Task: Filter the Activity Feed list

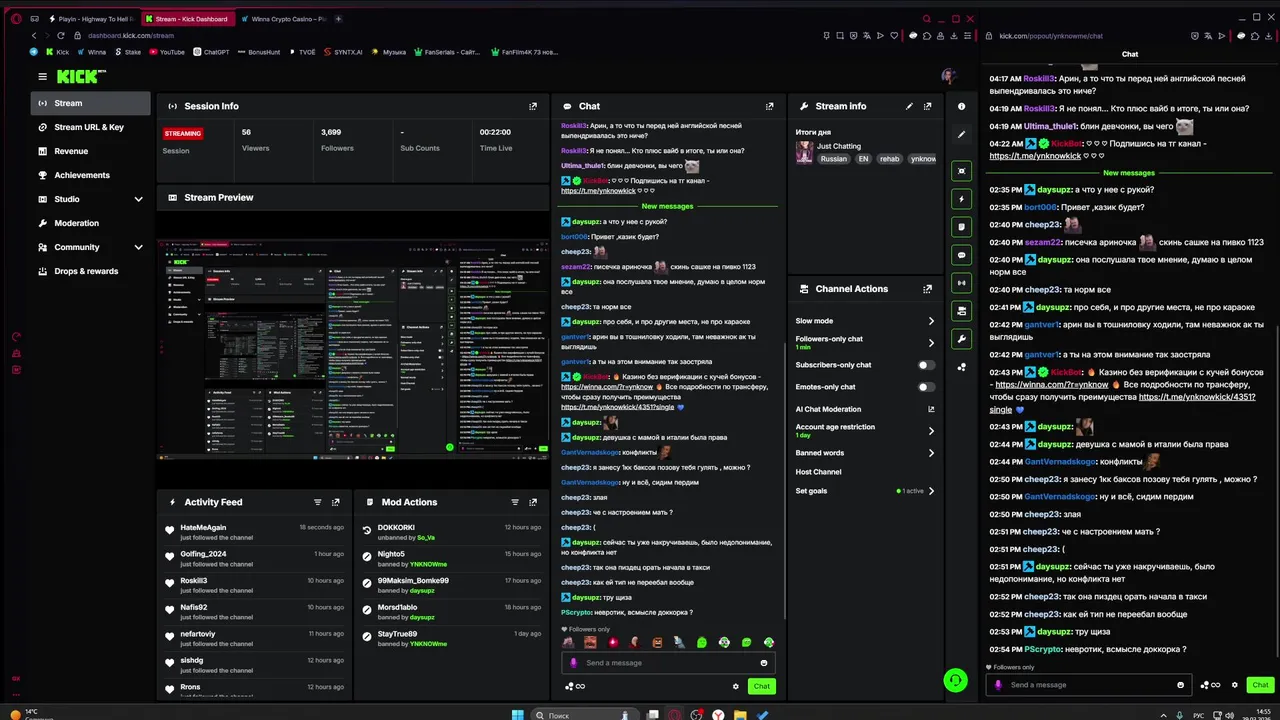Action: (x=318, y=502)
